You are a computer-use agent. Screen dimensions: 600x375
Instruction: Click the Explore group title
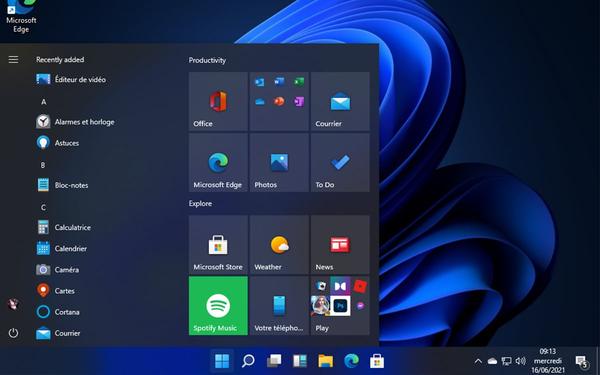200,204
